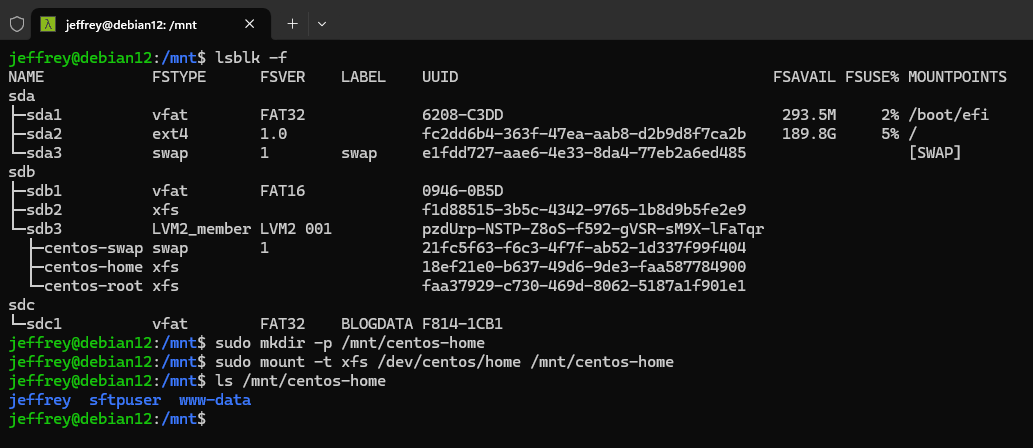Image resolution: width=1033 pixels, height=448 pixels.
Task: Click the sftpuser directory name
Action: (125, 400)
